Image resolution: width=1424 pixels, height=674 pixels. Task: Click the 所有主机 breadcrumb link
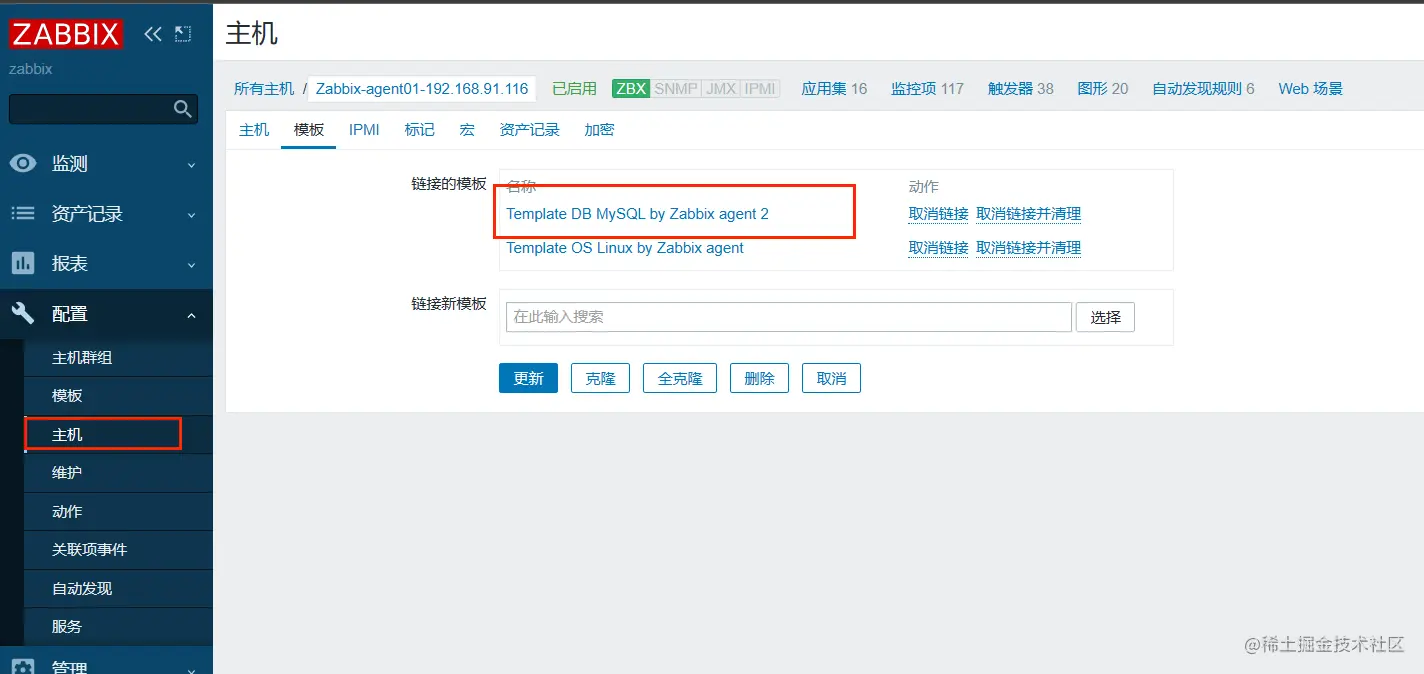264,89
